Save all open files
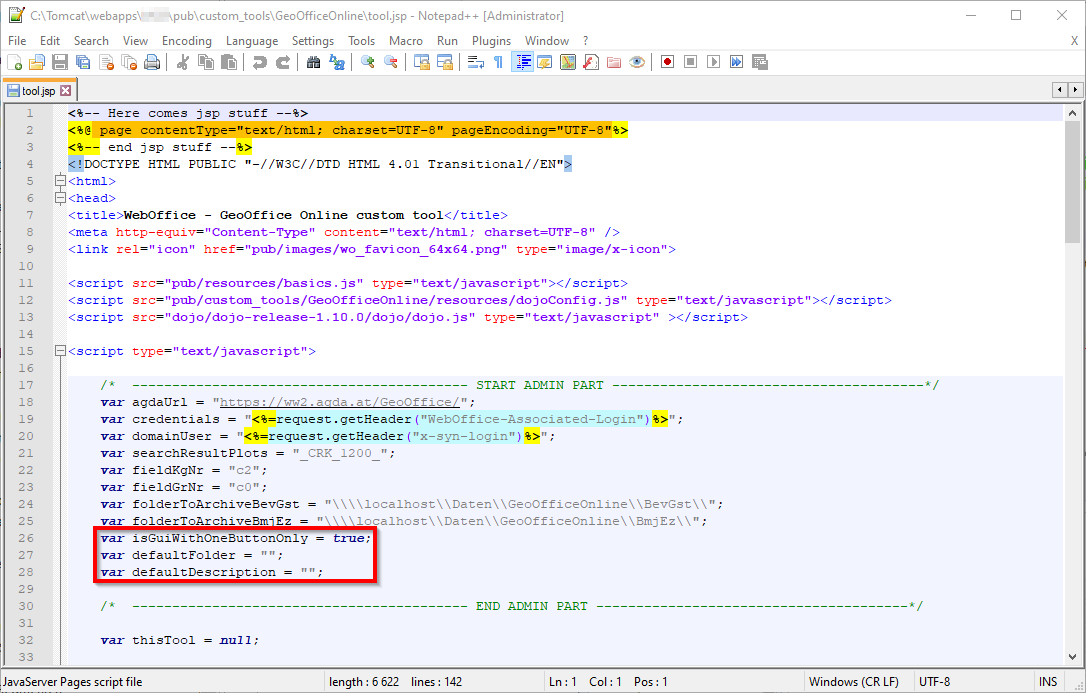Image resolution: width=1086 pixels, height=693 pixels. [83, 61]
